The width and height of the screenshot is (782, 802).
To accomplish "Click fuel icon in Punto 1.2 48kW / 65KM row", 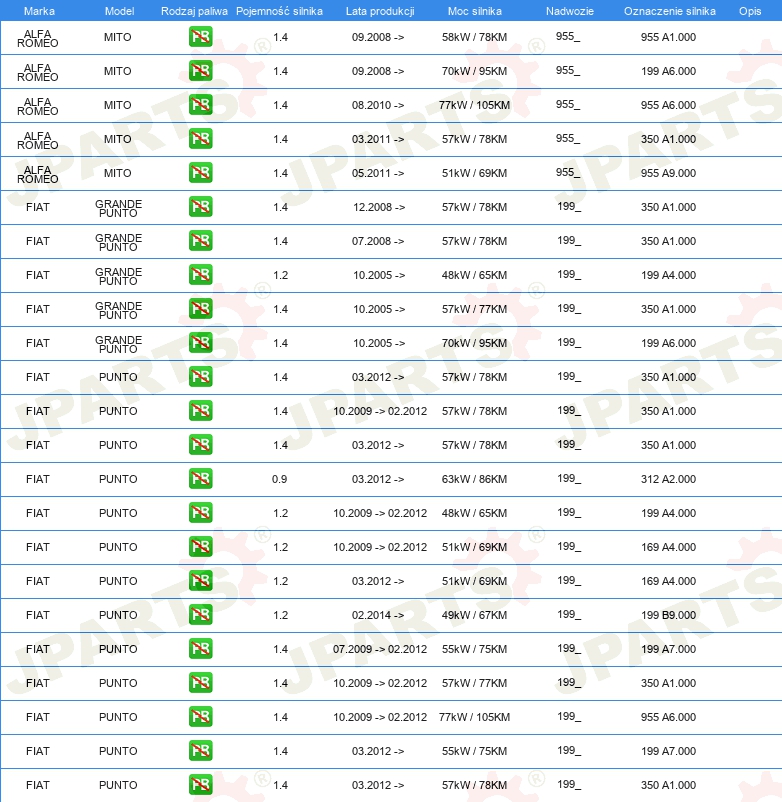I will [200, 513].
